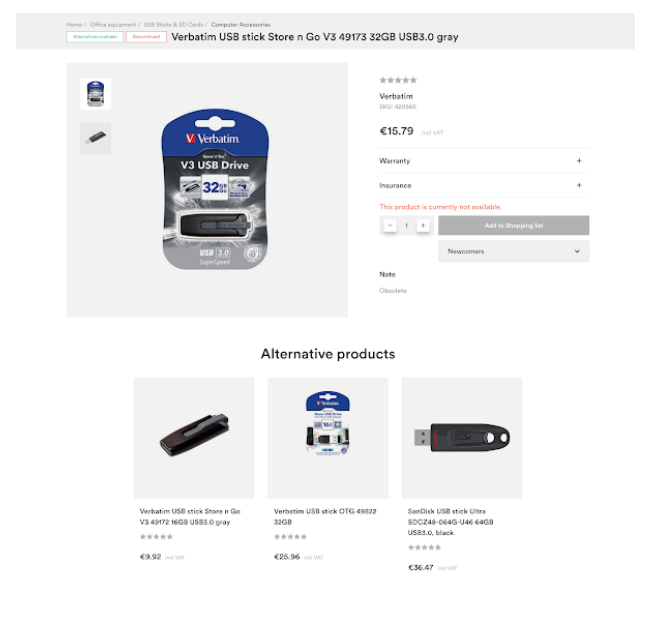Click the quantity input field
Viewport: 650px width, 622px height.
[x=407, y=226]
